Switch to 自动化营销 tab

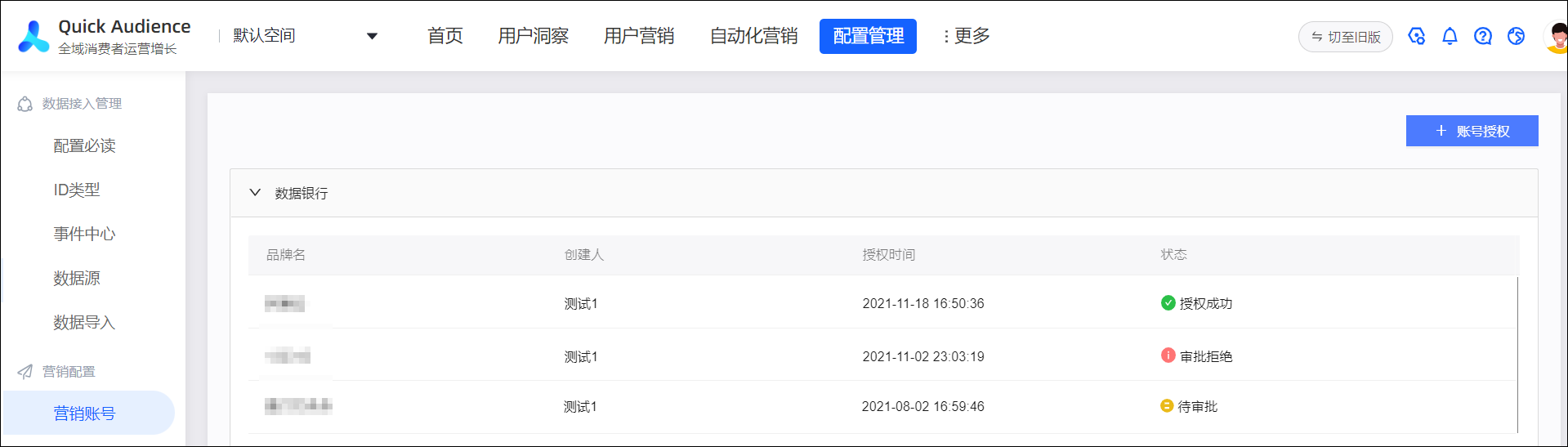tap(753, 36)
